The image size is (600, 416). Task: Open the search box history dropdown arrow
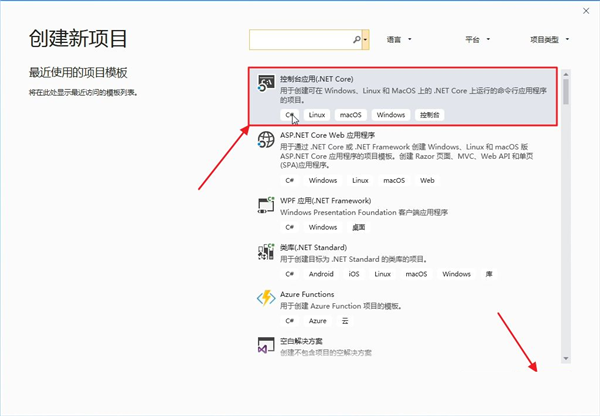tap(366, 39)
